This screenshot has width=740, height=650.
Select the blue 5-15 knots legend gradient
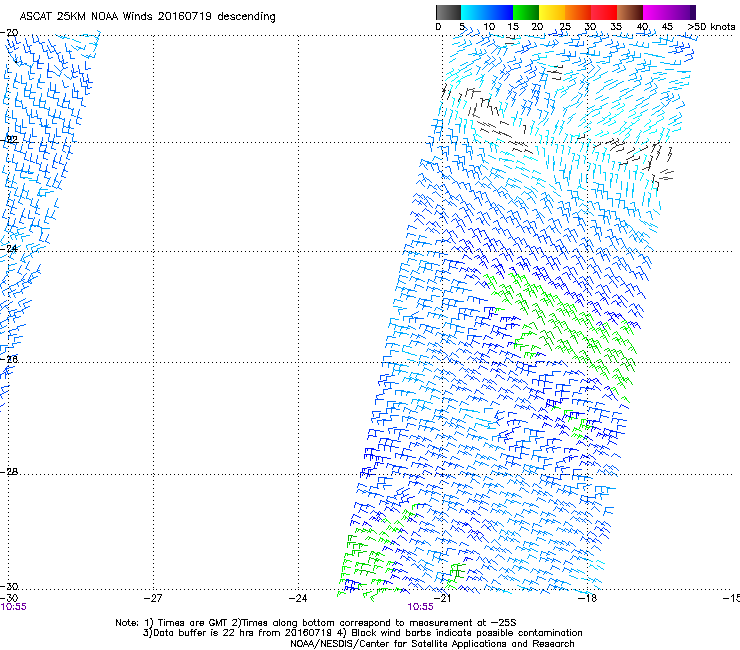click(x=487, y=12)
